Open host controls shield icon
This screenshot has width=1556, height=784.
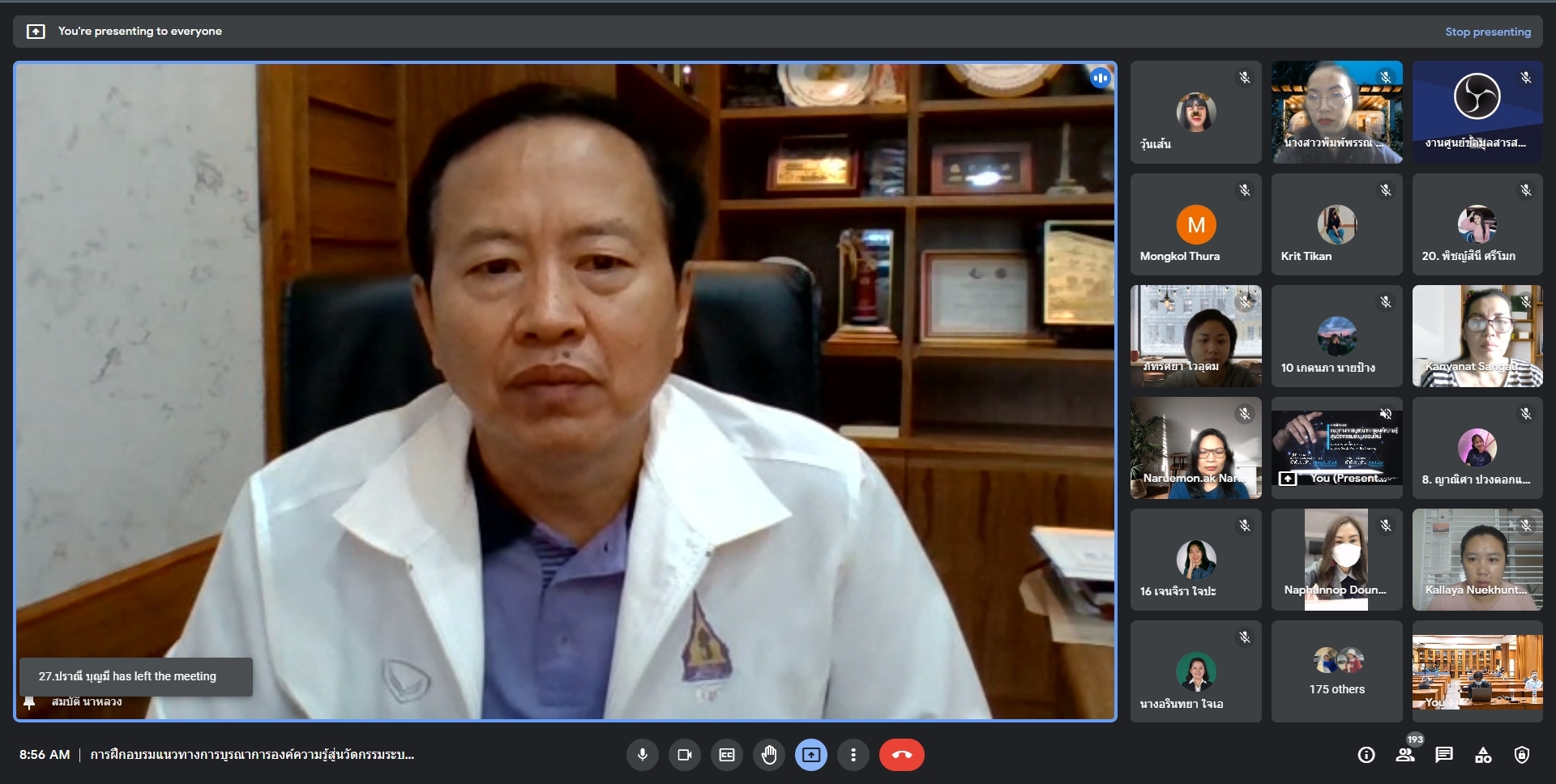tap(1522, 755)
